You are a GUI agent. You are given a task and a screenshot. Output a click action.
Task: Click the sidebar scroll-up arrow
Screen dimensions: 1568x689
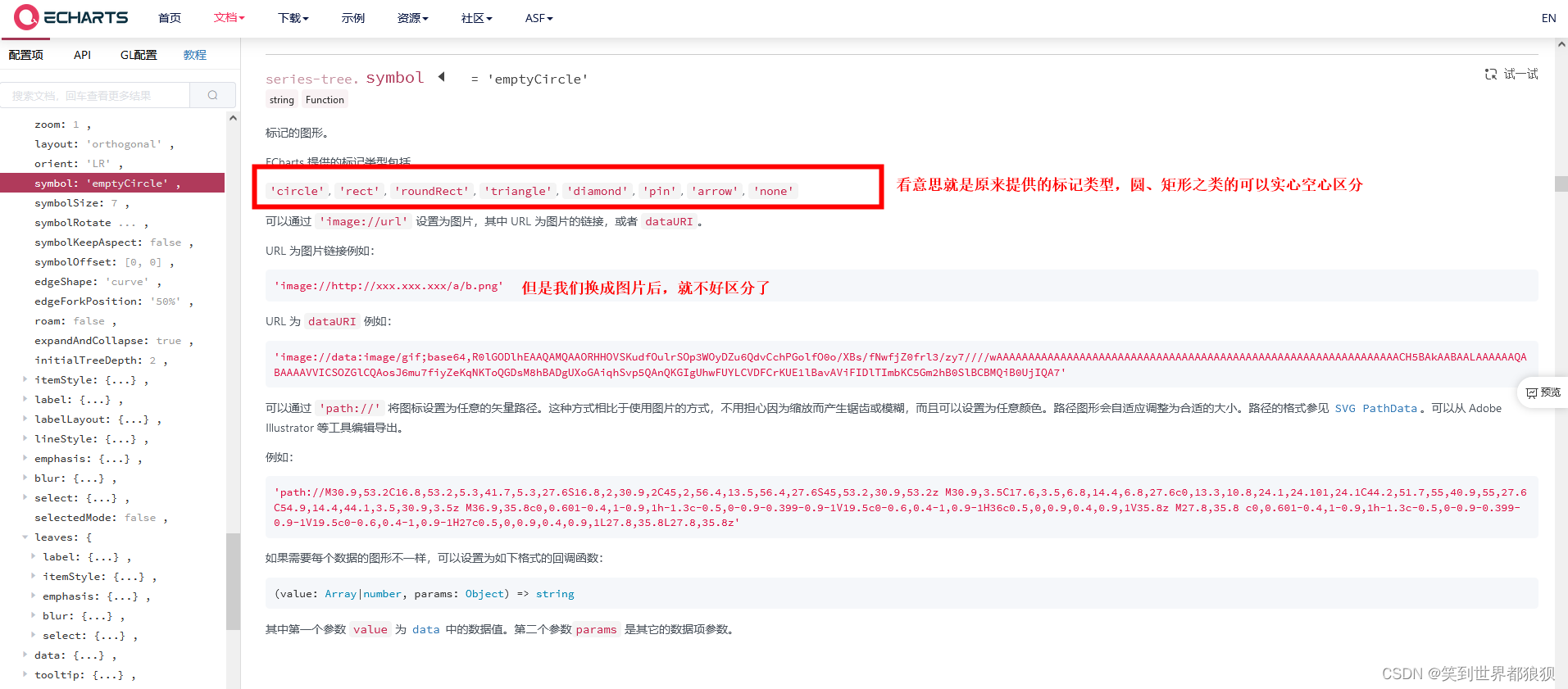pos(233,118)
